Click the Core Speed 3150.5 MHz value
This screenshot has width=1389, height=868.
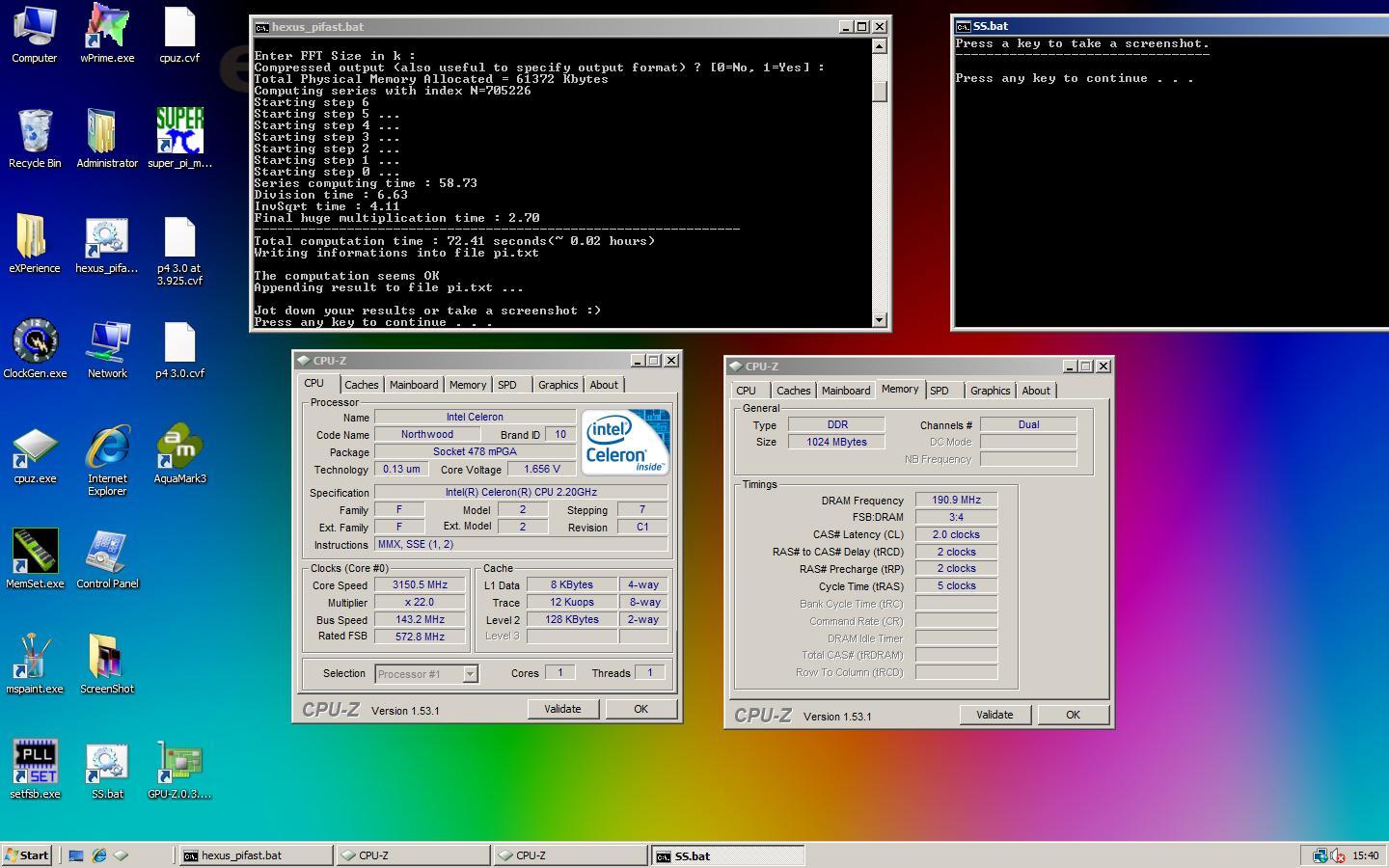tap(421, 584)
